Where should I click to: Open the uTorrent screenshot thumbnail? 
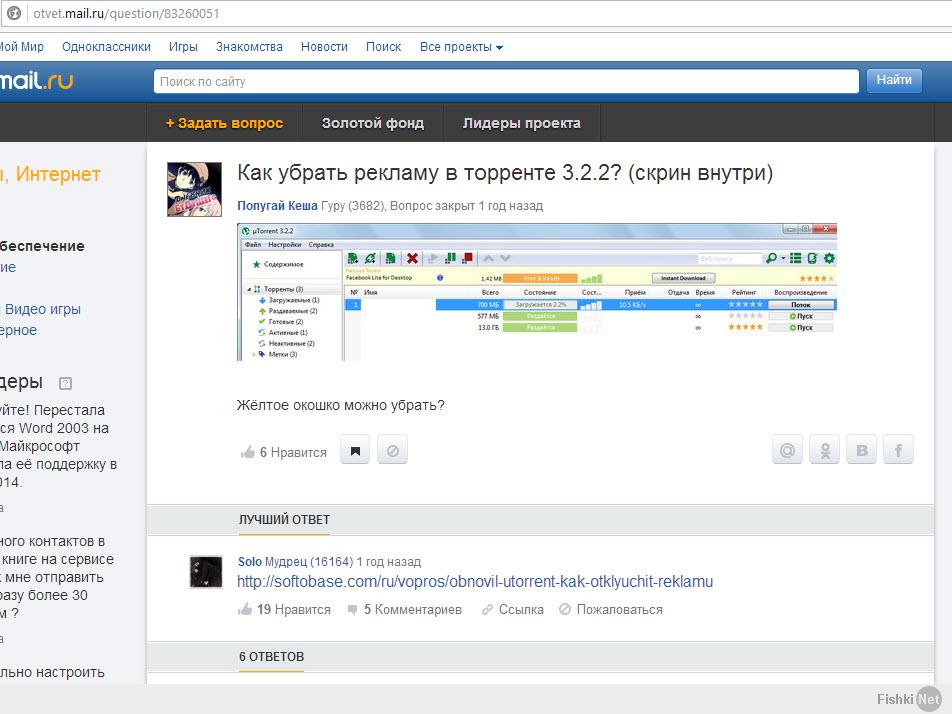537,292
